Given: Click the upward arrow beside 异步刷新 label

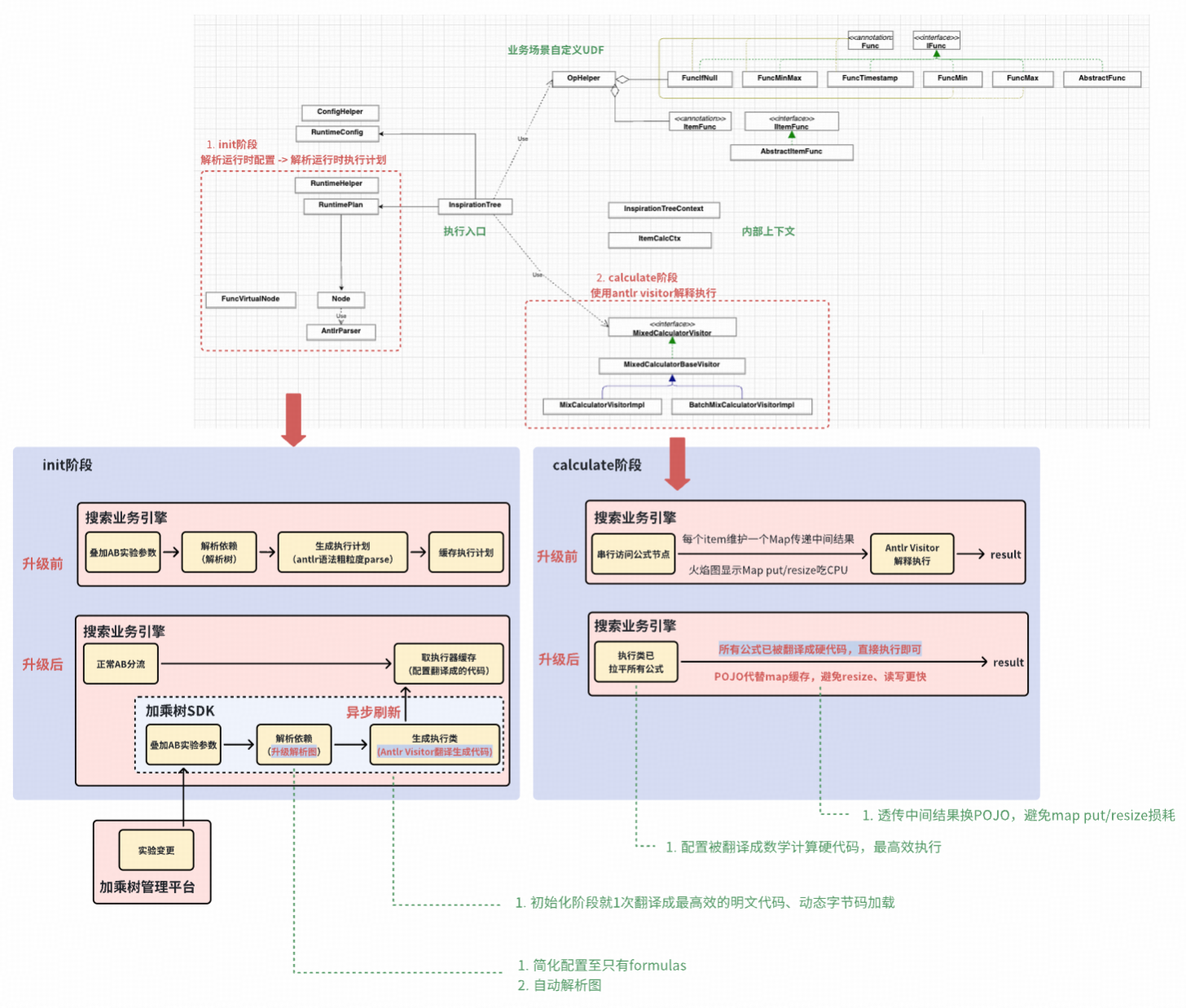Looking at the screenshot, I should point(406,698).
